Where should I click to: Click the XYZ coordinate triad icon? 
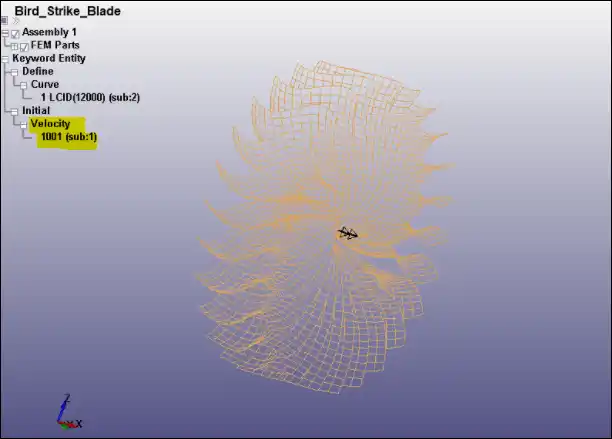tap(69, 412)
